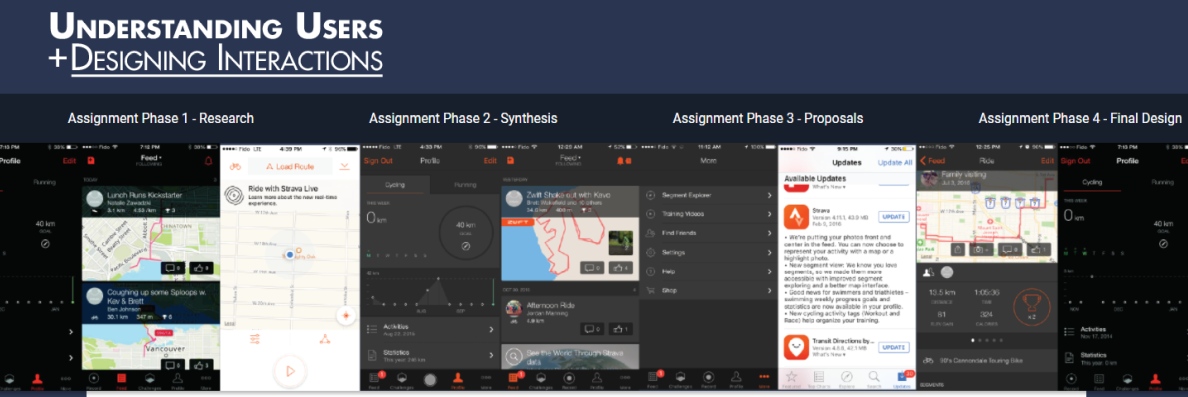
Task: Open Settings in the More menu
Action: point(709,252)
